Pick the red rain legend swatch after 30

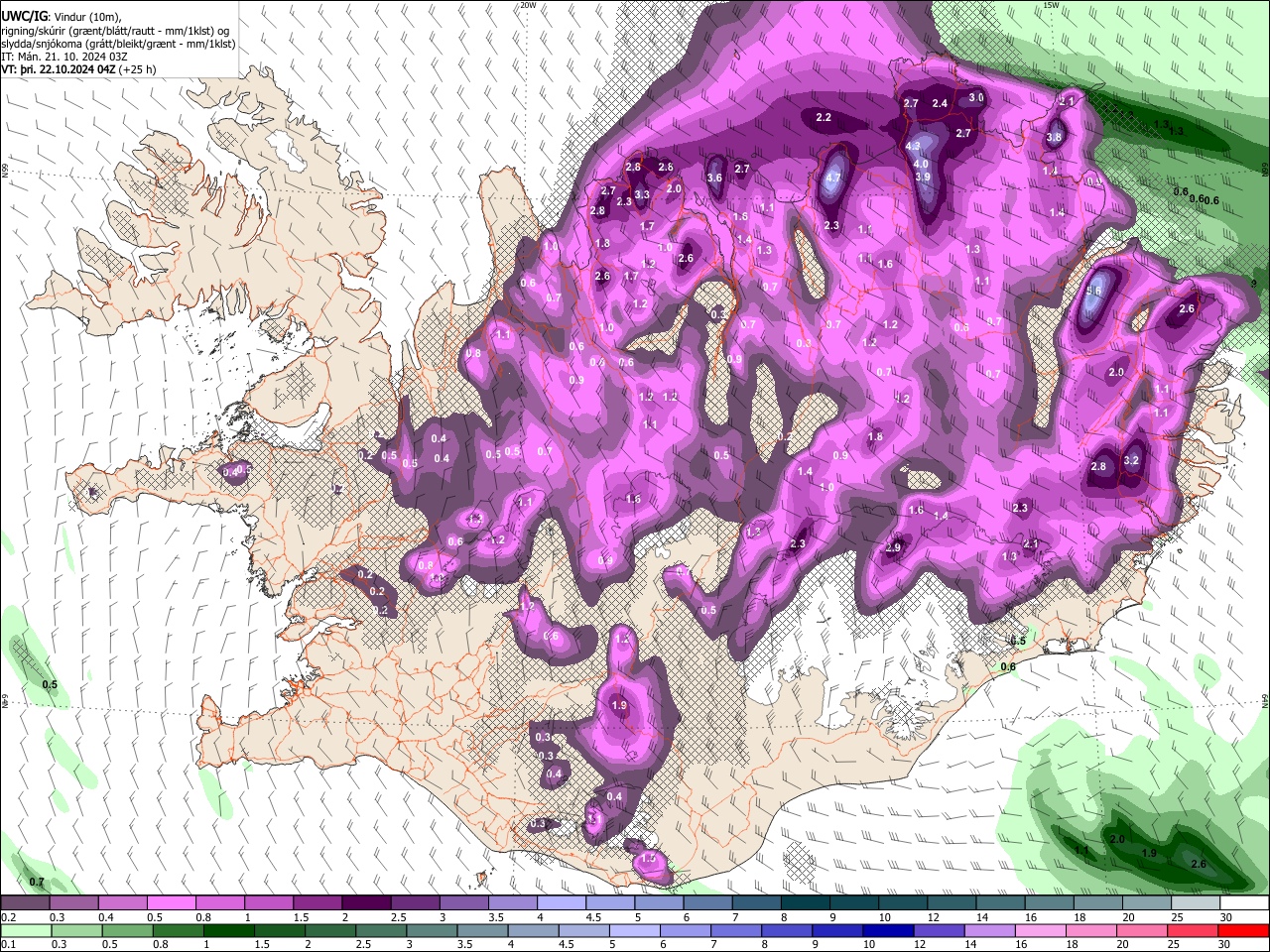(x=1244, y=930)
